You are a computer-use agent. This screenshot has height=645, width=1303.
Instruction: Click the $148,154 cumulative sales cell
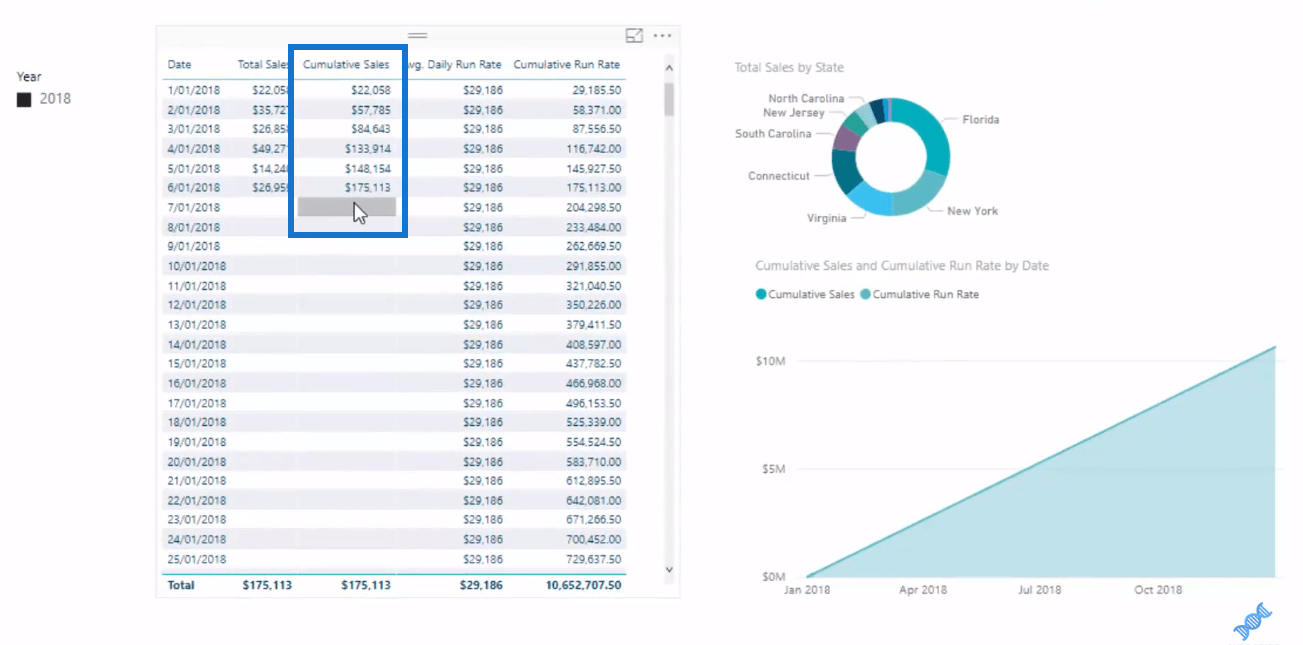click(x=367, y=169)
